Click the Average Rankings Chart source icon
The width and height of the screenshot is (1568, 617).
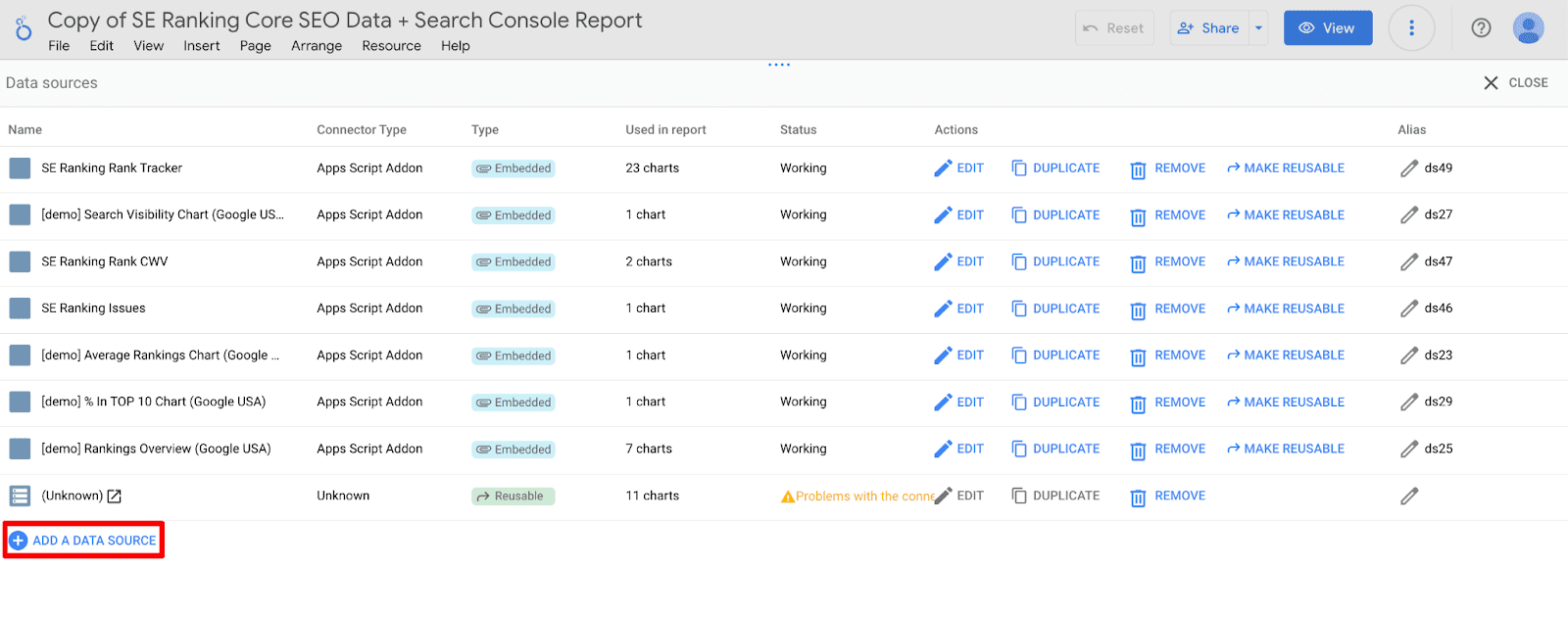pos(20,356)
